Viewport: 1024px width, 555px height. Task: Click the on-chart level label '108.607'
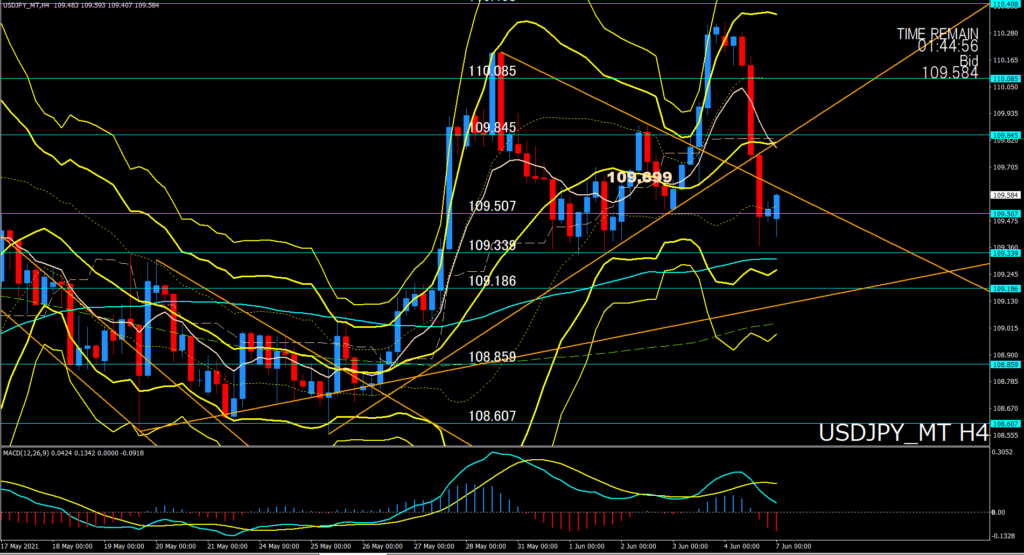492,416
